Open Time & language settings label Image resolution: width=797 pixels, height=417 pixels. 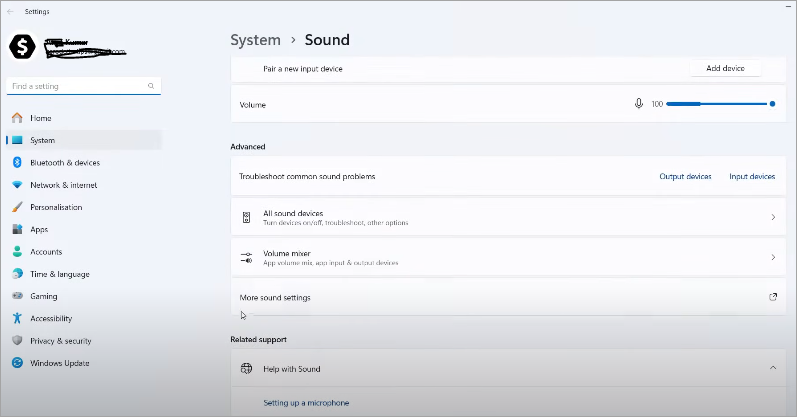[x=59, y=274]
